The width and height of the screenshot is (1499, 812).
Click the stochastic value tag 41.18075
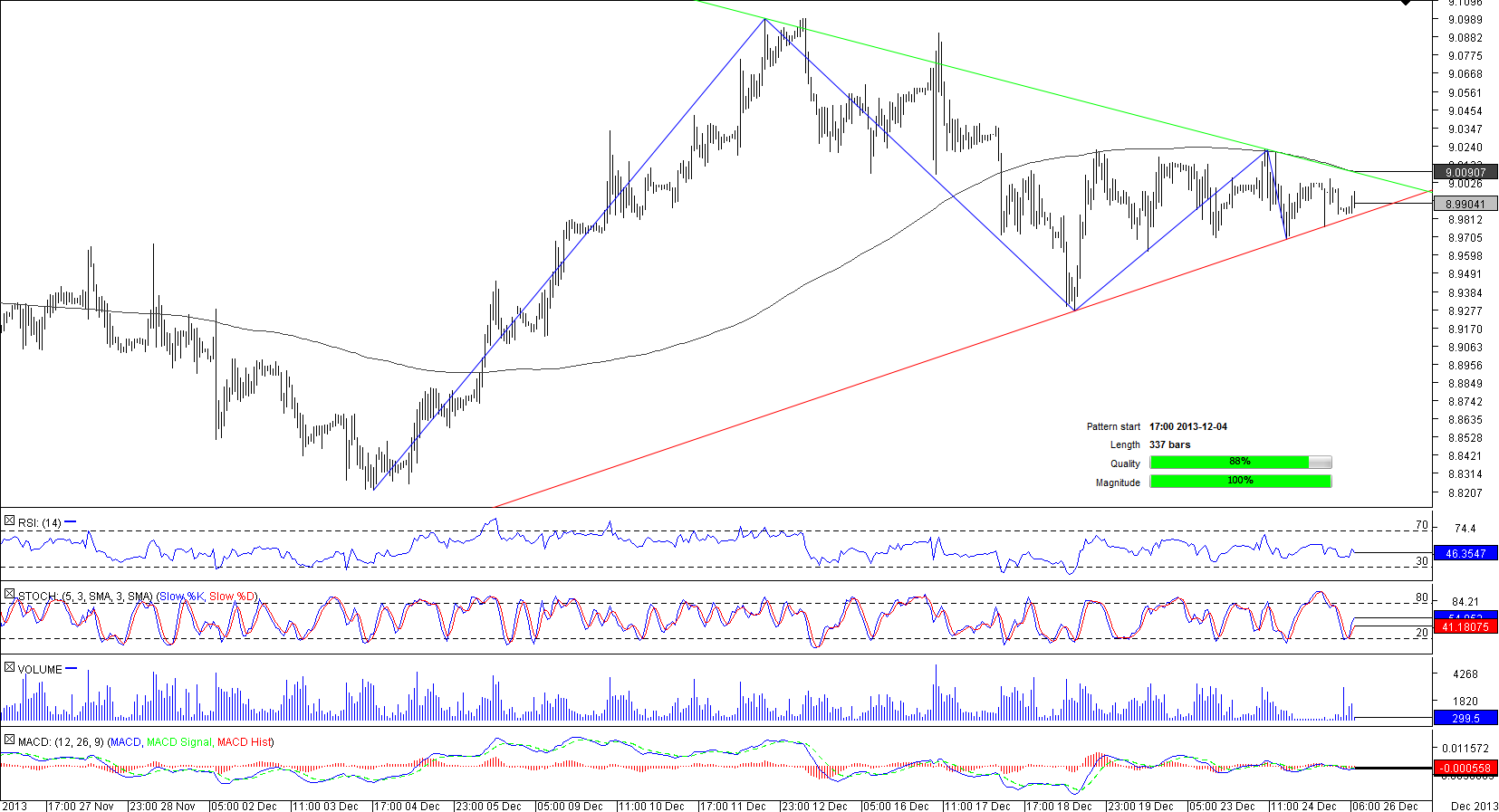pos(1465,626)
